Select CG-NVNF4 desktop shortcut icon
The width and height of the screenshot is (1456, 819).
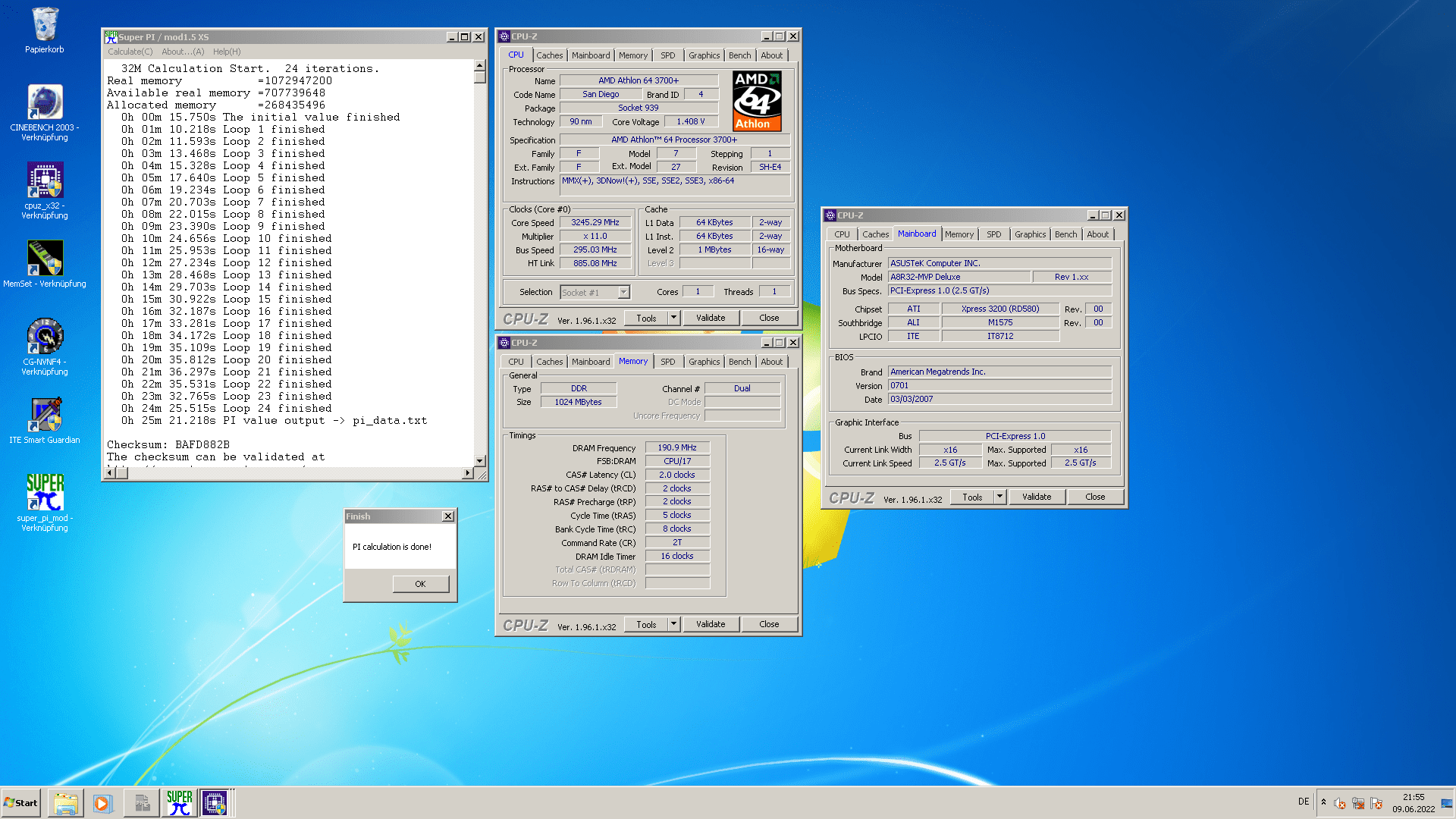(x=45, y=347)
